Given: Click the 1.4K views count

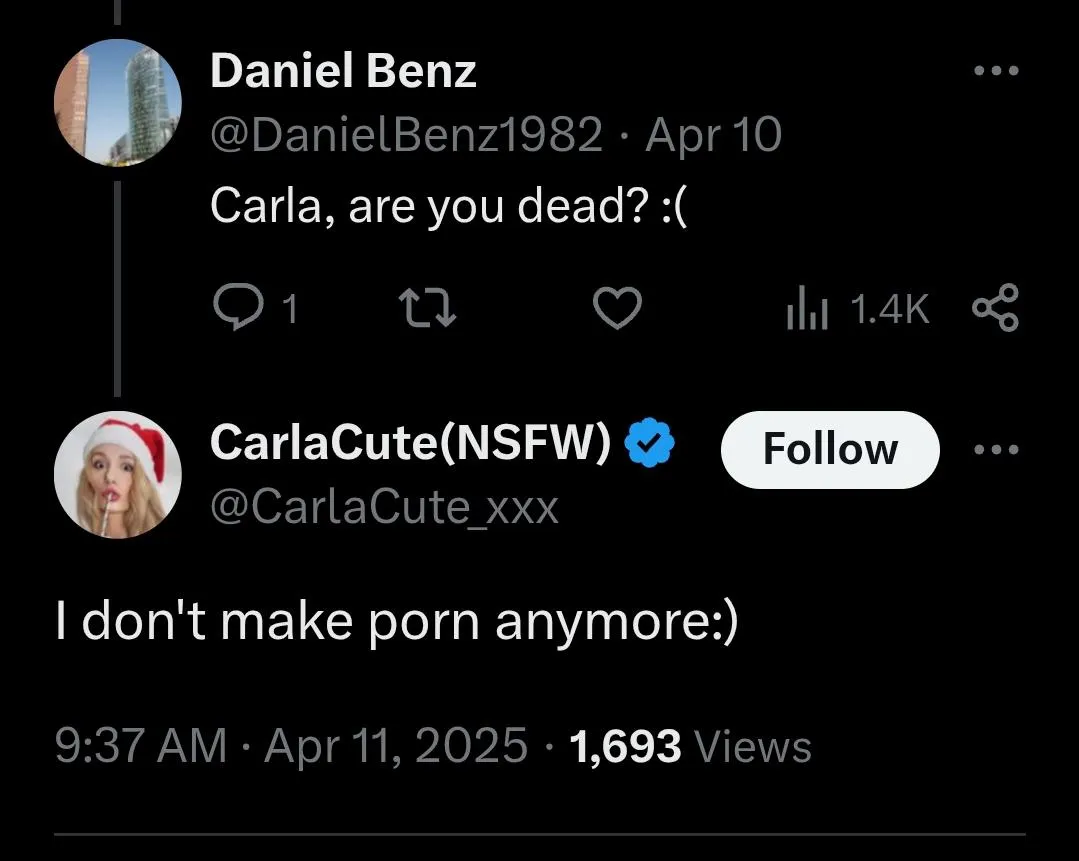Looking at the screenshot, I should (x=889, y=308).
